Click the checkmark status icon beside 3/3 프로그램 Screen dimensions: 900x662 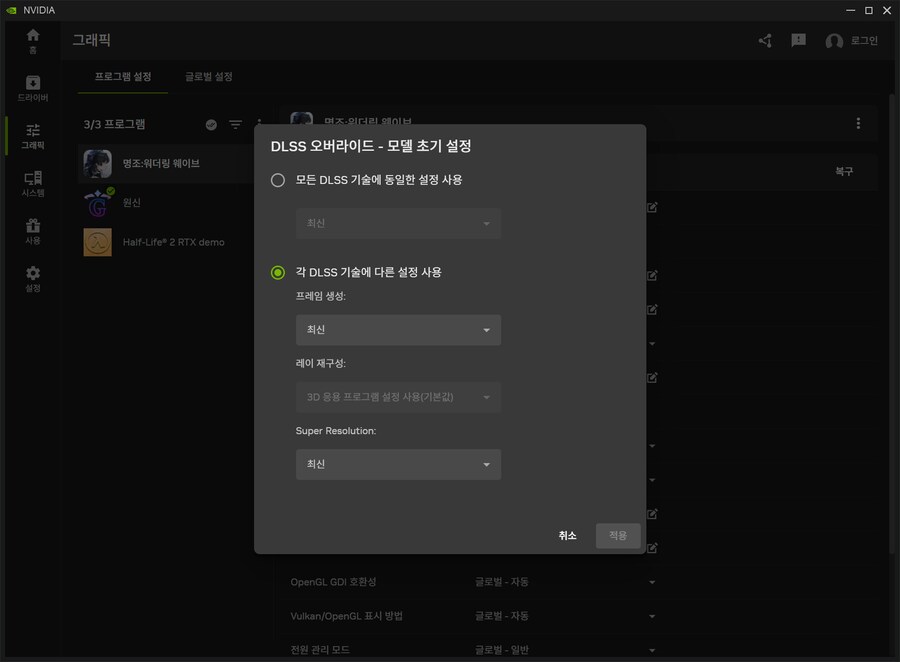(x=211, y=125)
